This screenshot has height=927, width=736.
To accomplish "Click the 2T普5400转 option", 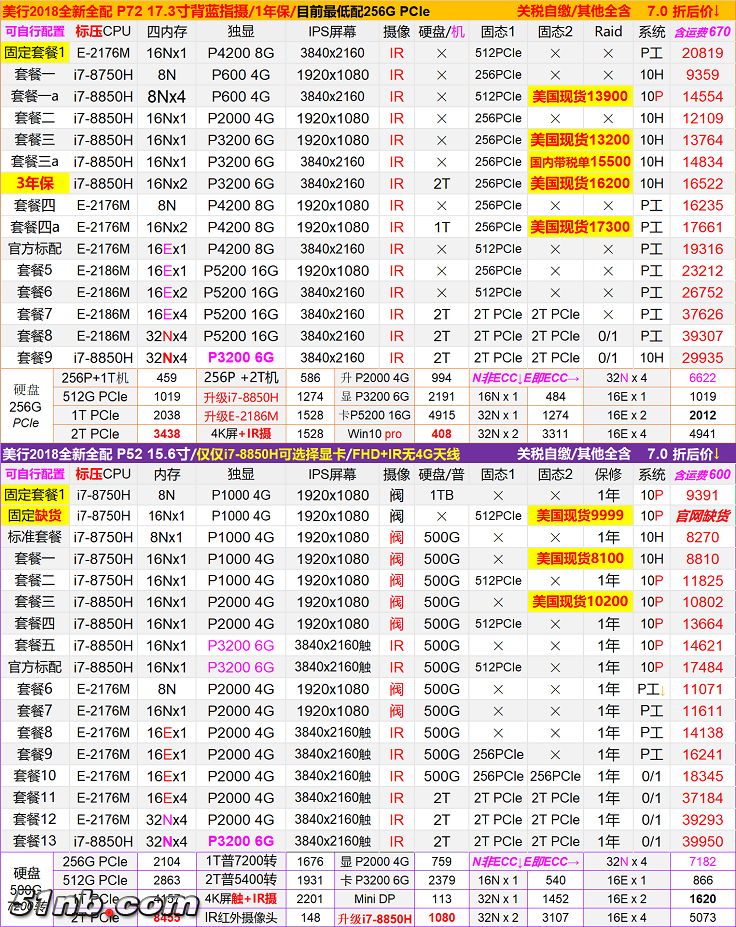I will coord(241,880).
